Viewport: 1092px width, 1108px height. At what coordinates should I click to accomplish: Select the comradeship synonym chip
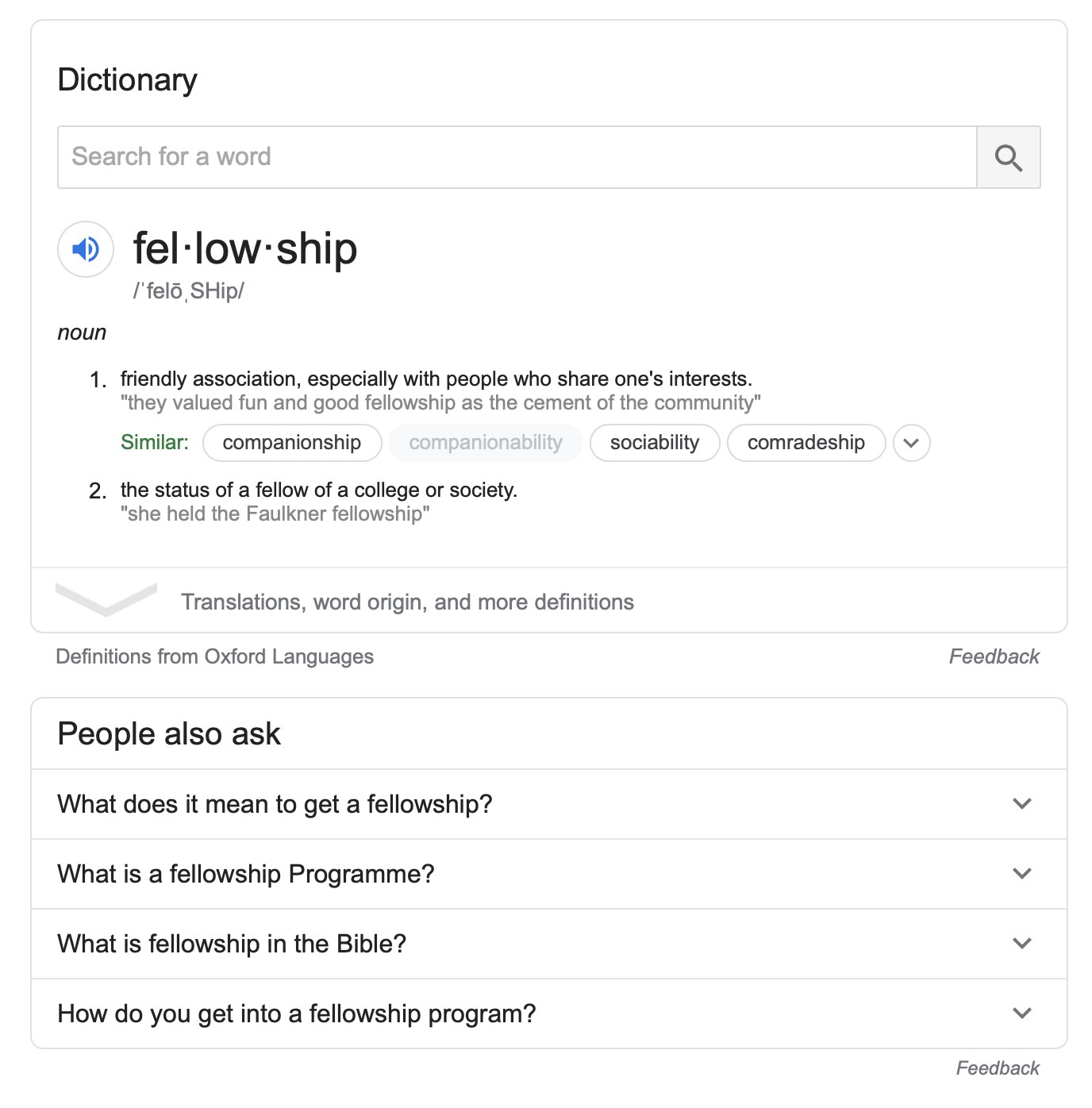click(x=806, y=443)
